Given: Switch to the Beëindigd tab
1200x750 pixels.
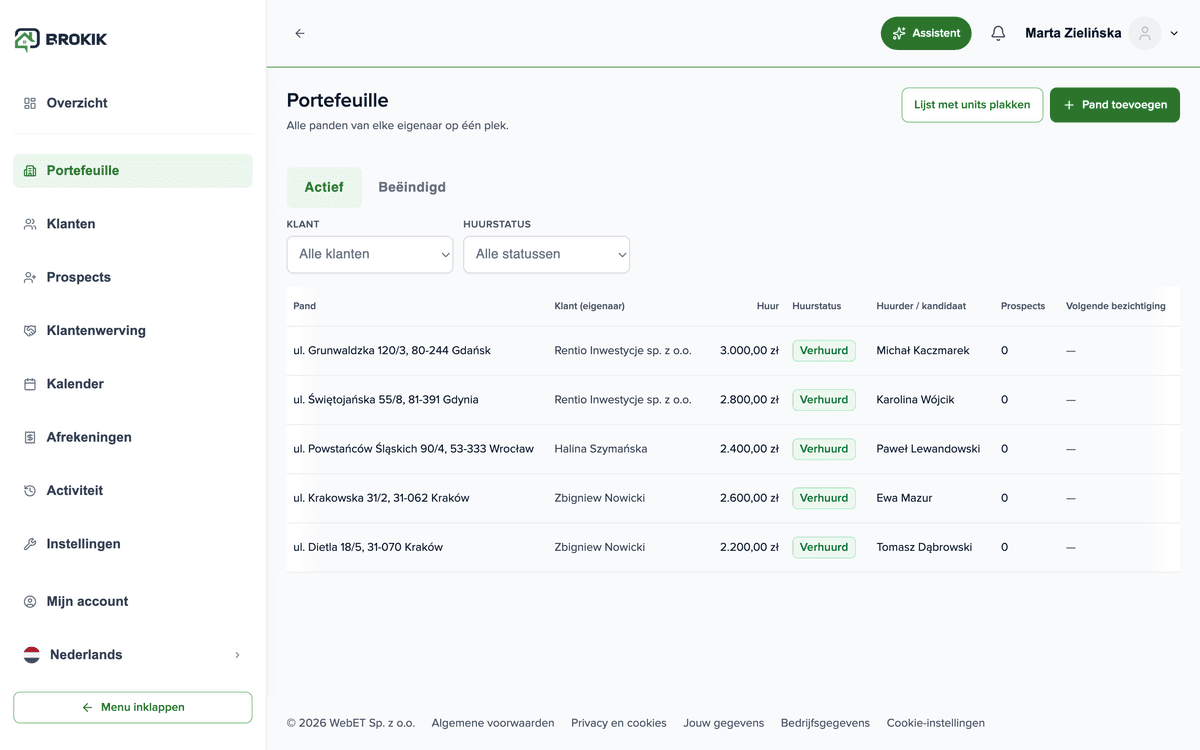Looking at the screenshot, I should click(412, 187).
